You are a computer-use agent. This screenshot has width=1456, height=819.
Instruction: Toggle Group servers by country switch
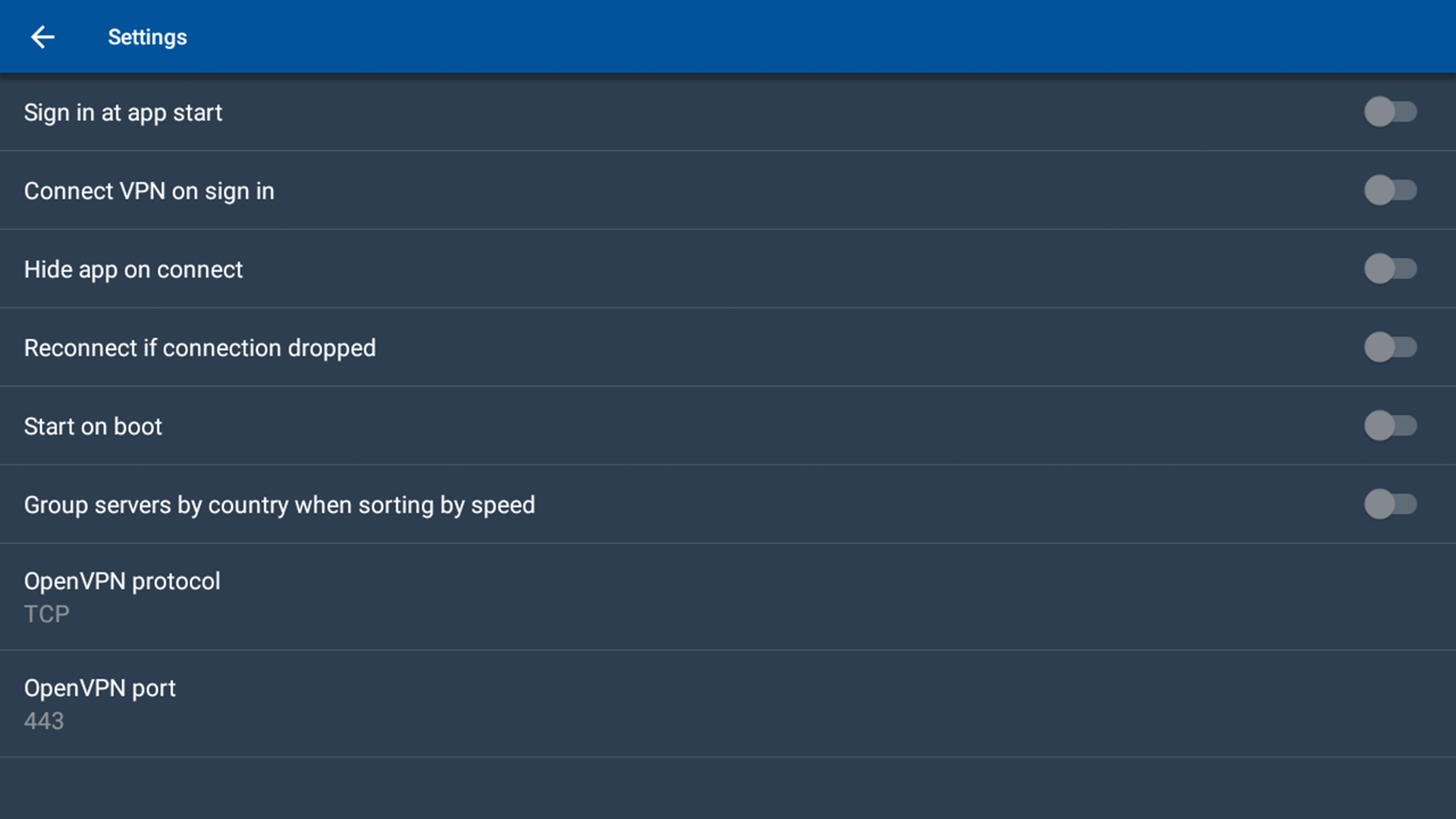pyautogui.click(x=1390, y=504)
